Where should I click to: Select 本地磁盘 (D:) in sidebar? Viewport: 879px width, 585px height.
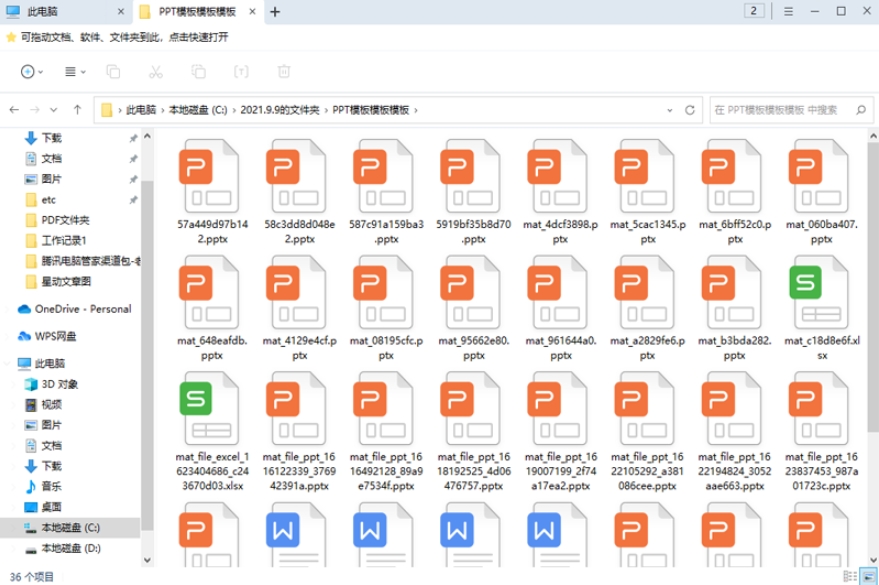point(71,548)
